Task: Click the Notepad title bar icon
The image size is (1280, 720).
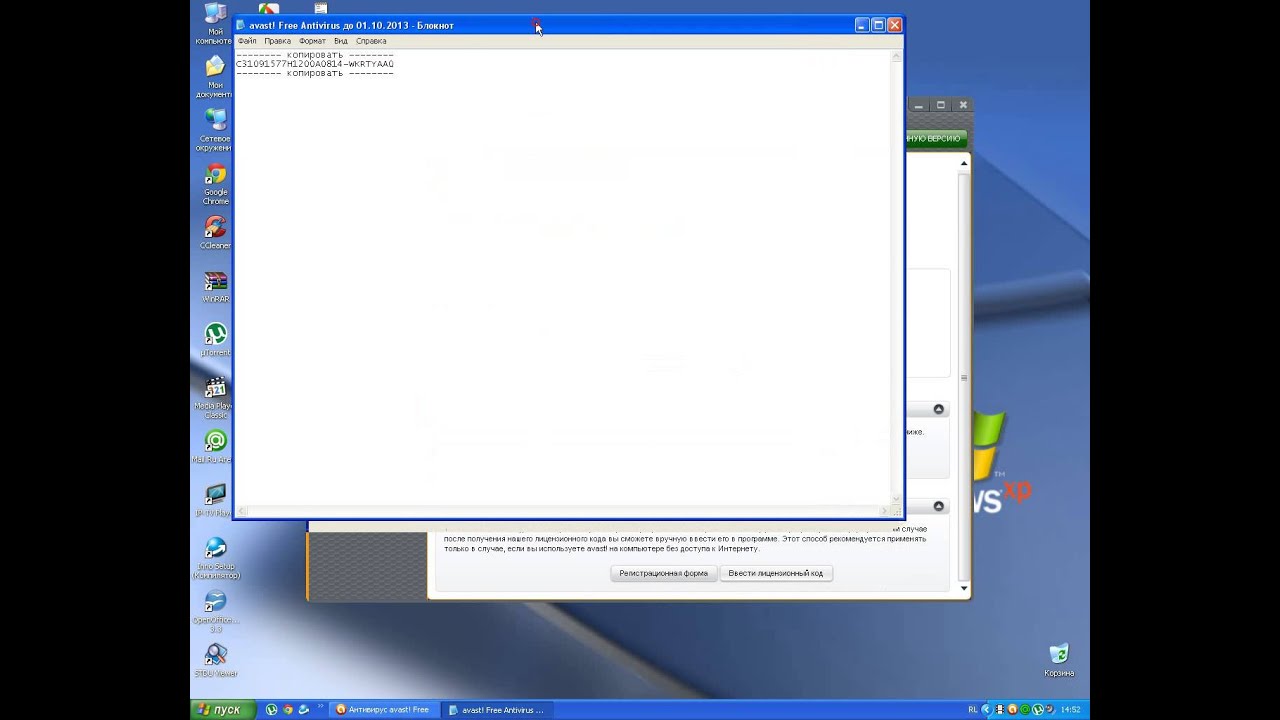Action: coord(241,25)
